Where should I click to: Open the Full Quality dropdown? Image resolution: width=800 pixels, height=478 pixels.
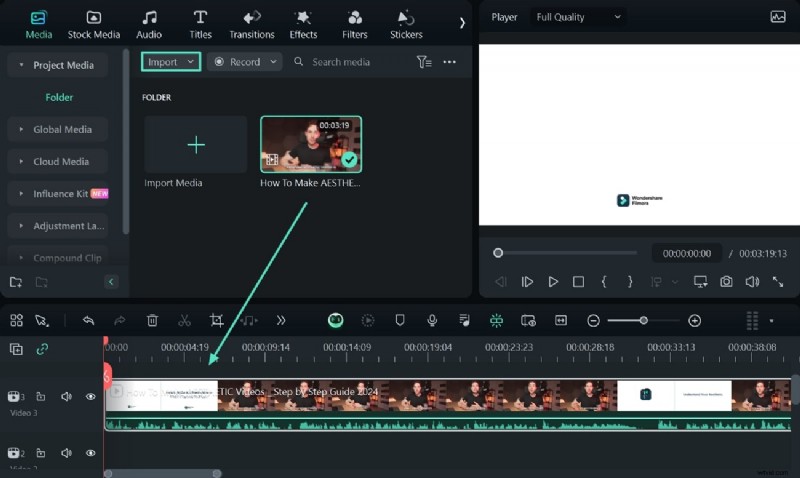[578, 17]
